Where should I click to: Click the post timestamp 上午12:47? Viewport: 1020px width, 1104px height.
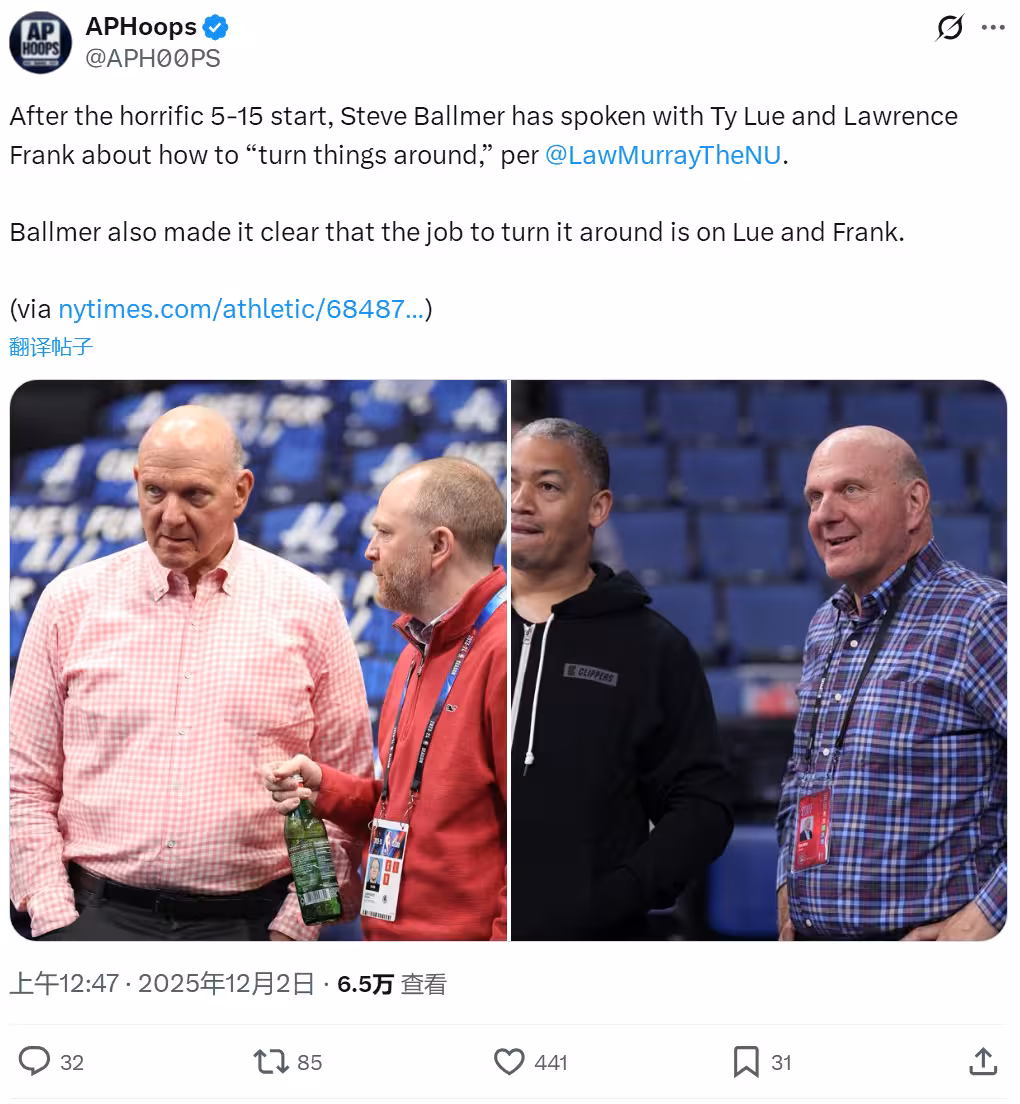64,984
